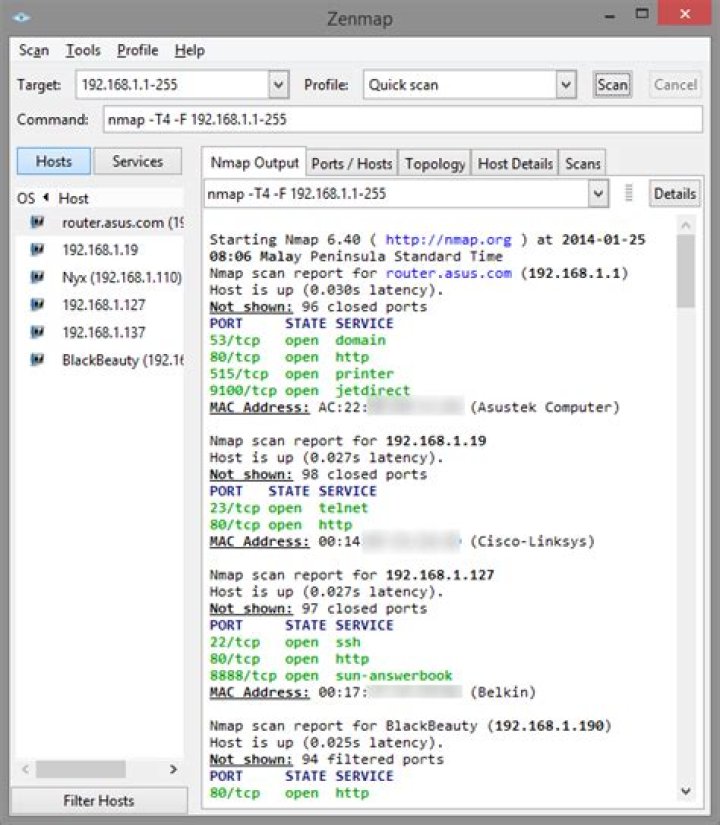Toggle the OS column sort arrow

coord(46,197)
